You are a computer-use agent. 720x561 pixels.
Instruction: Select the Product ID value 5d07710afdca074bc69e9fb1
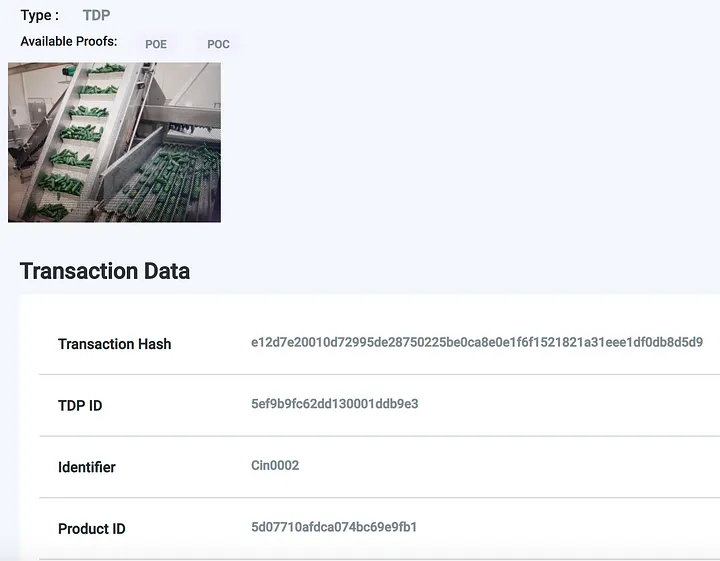tap(334, 527)
